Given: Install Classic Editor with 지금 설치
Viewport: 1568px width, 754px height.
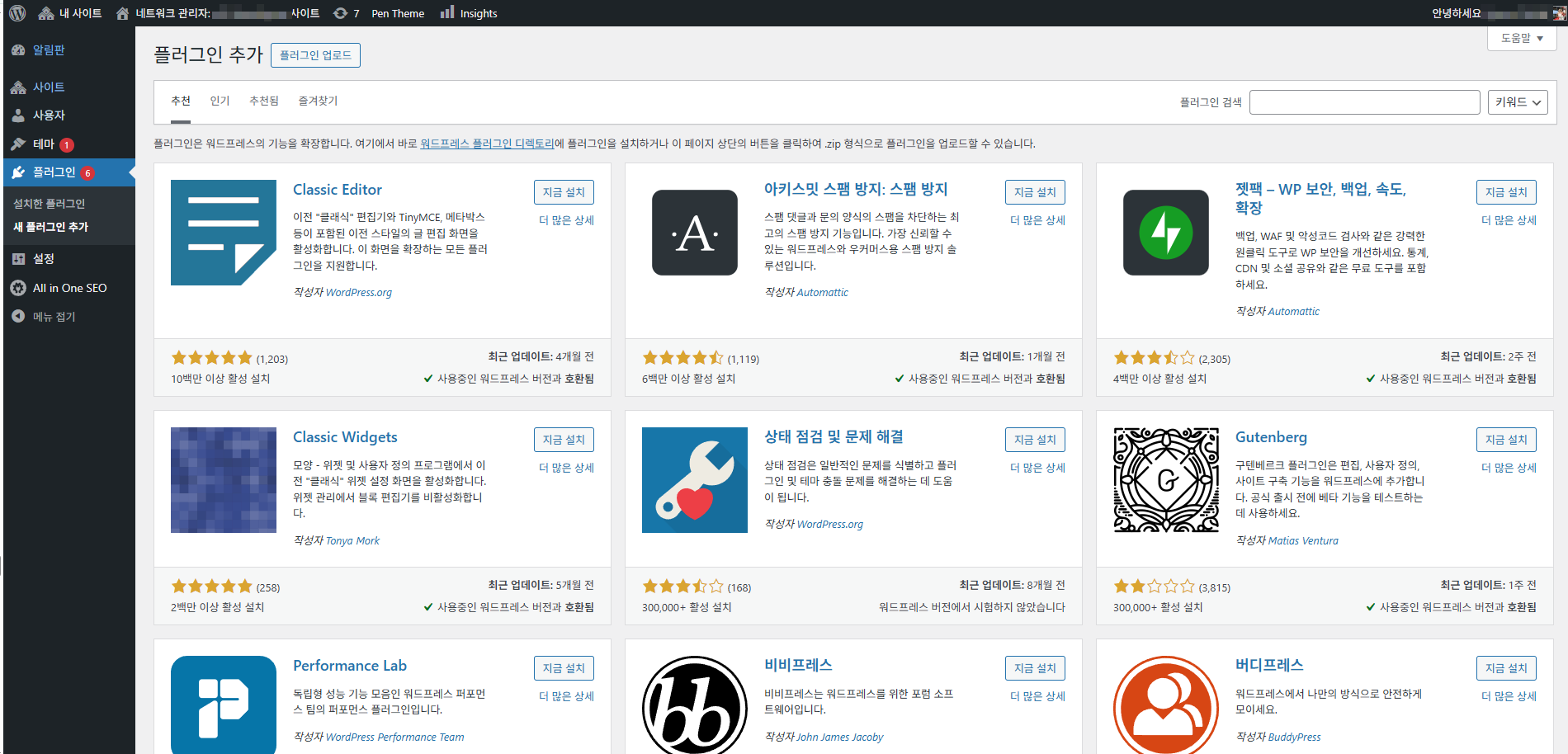Looking at the screenshot, I should point(564,192).
